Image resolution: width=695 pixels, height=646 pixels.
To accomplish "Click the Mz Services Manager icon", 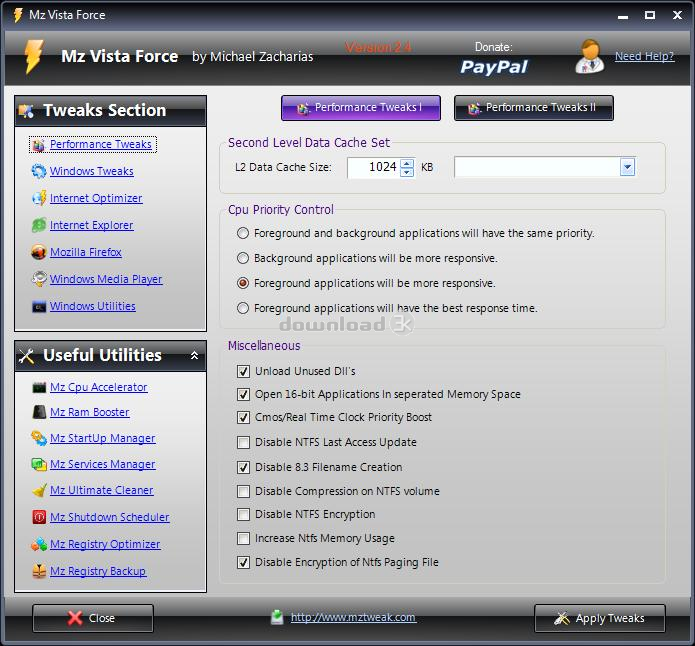I will tap(39, 464).
